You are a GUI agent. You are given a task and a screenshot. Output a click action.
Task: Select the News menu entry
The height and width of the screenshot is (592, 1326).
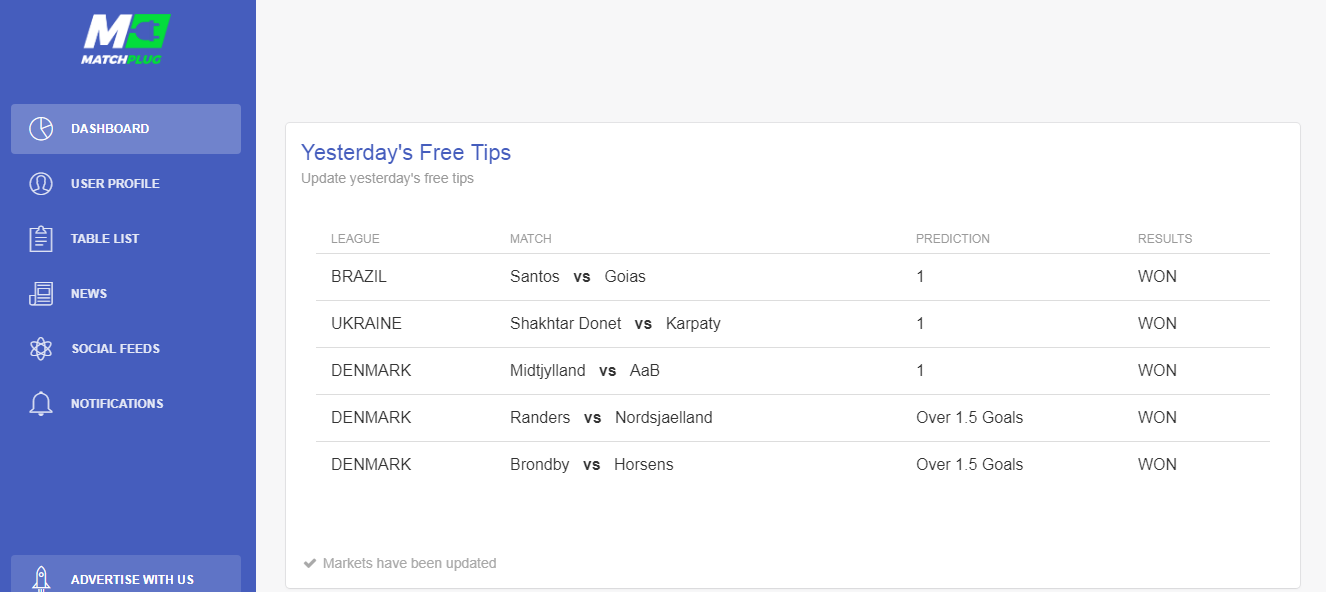(x=126, y=294)
